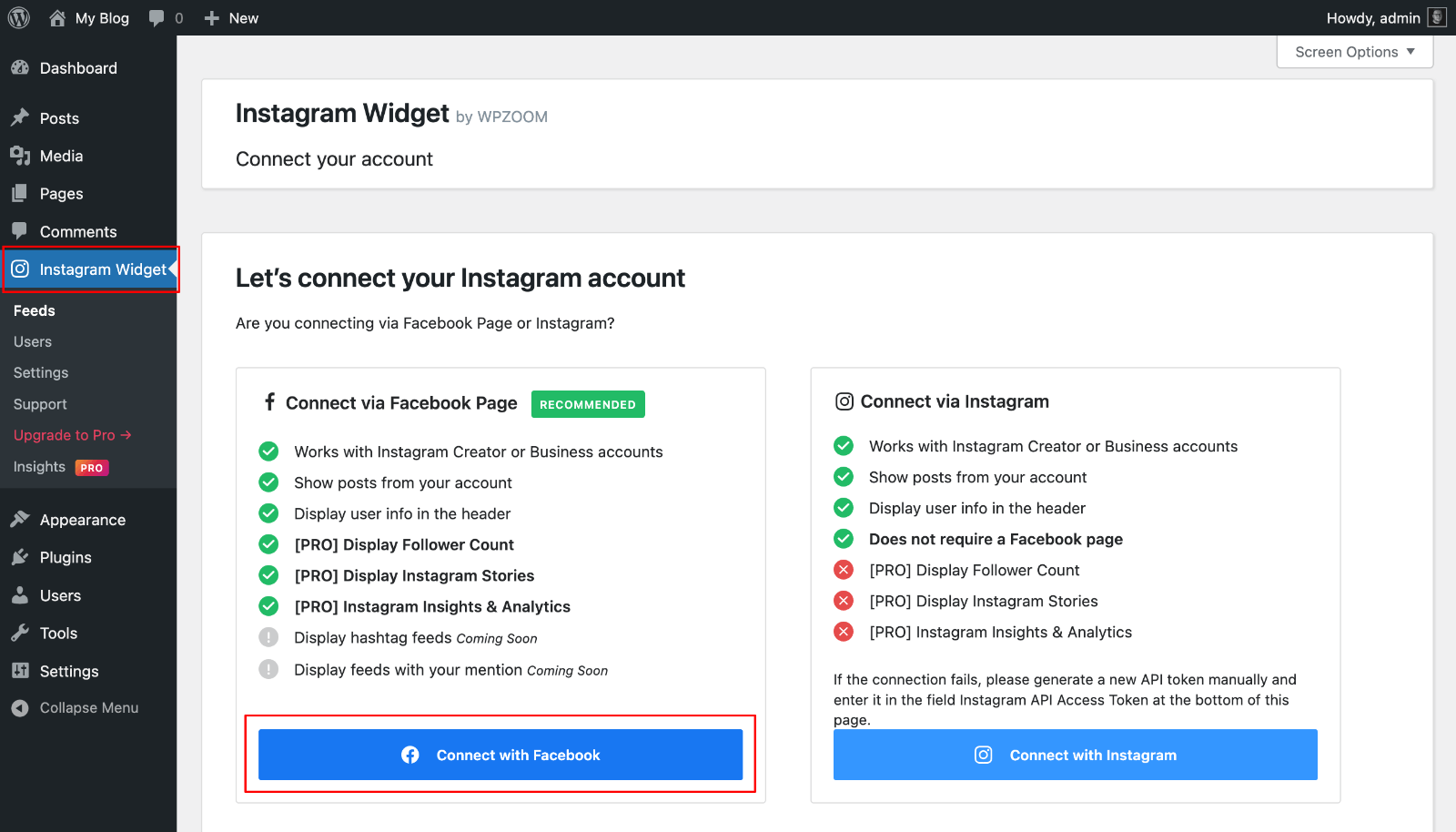Screen dimensions: 1456x832
Task: Click Connect with Facebook button
Action: [500, 755]
